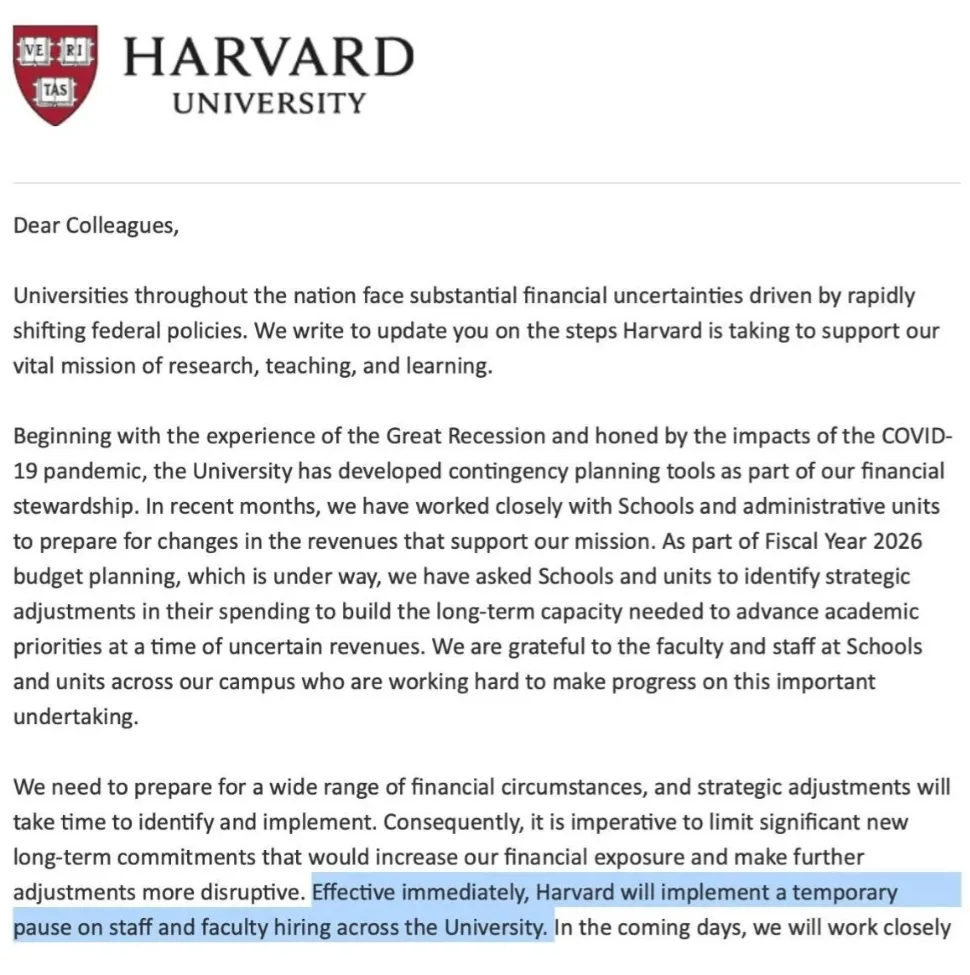
Task: Click the VE book on the shield
Action: [x=35, y=50]
